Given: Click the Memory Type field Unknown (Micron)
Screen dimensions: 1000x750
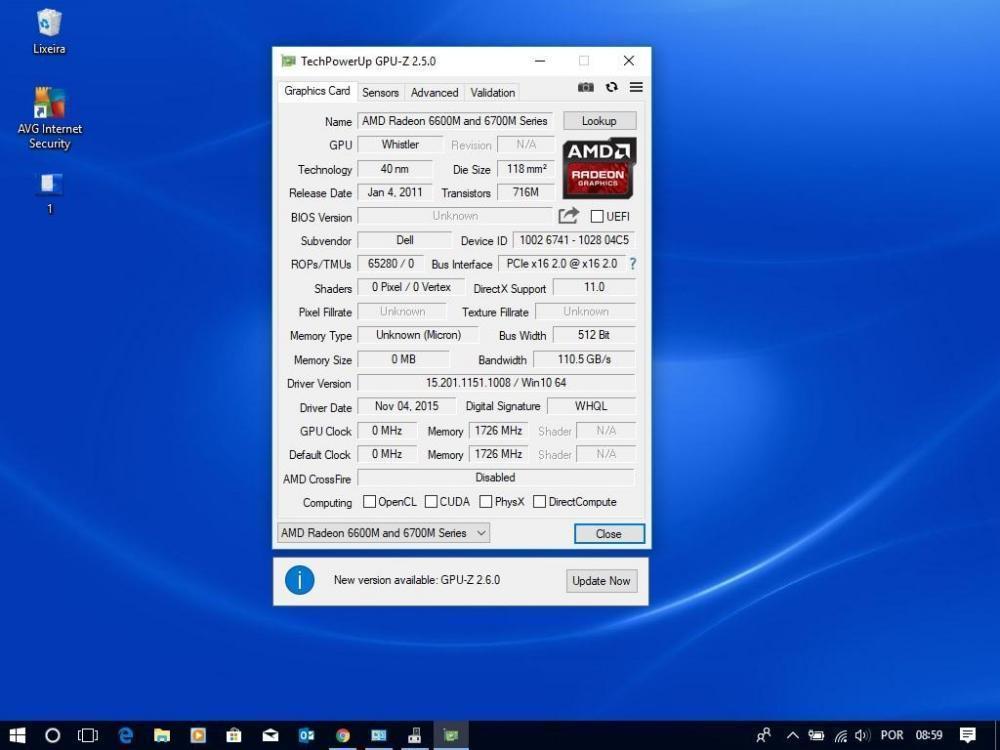Looking at the screenshot, I should coord(418,335).
